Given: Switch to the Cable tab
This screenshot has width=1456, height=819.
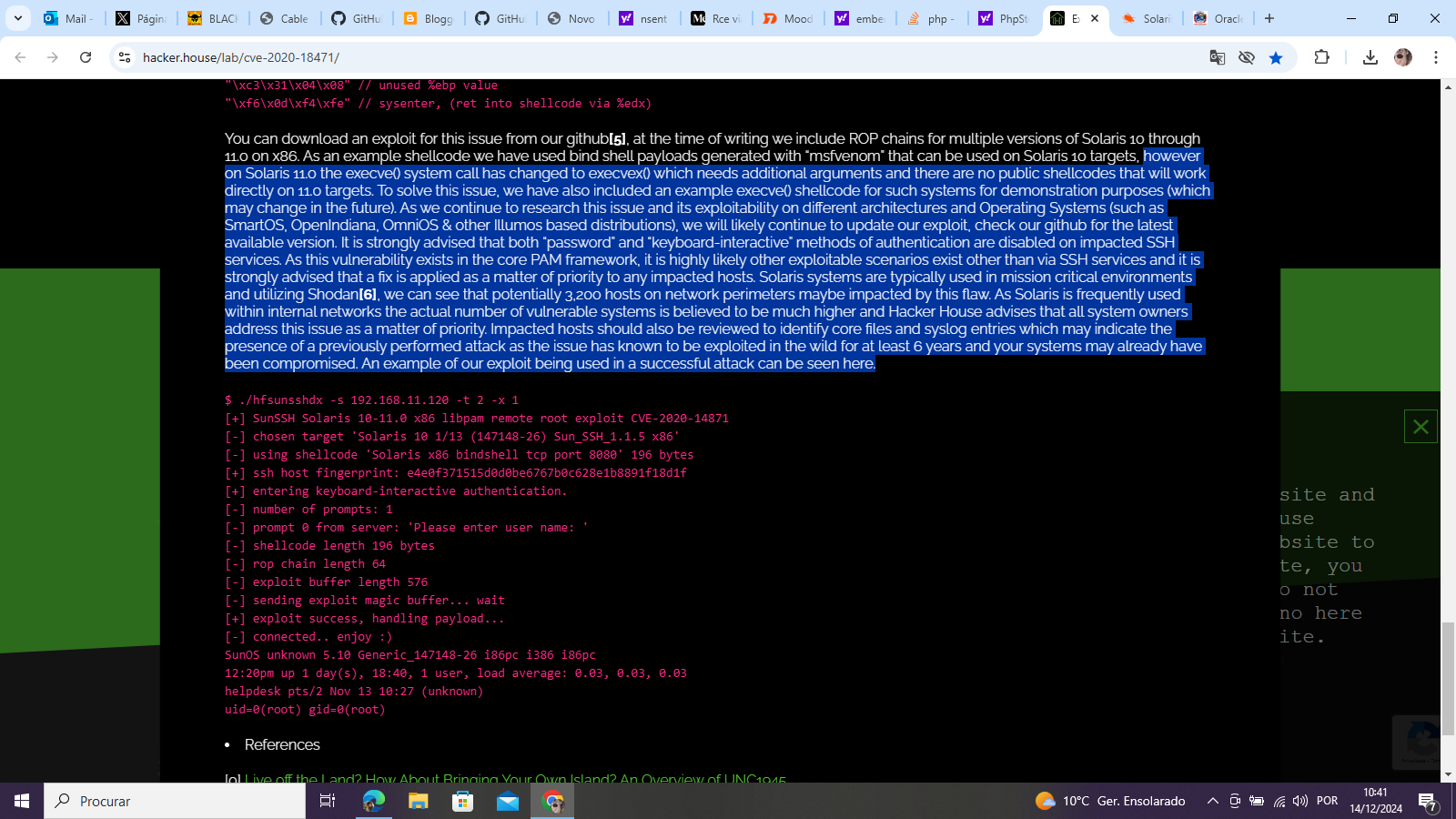Looking at the screenshot, I should [284, 18].
